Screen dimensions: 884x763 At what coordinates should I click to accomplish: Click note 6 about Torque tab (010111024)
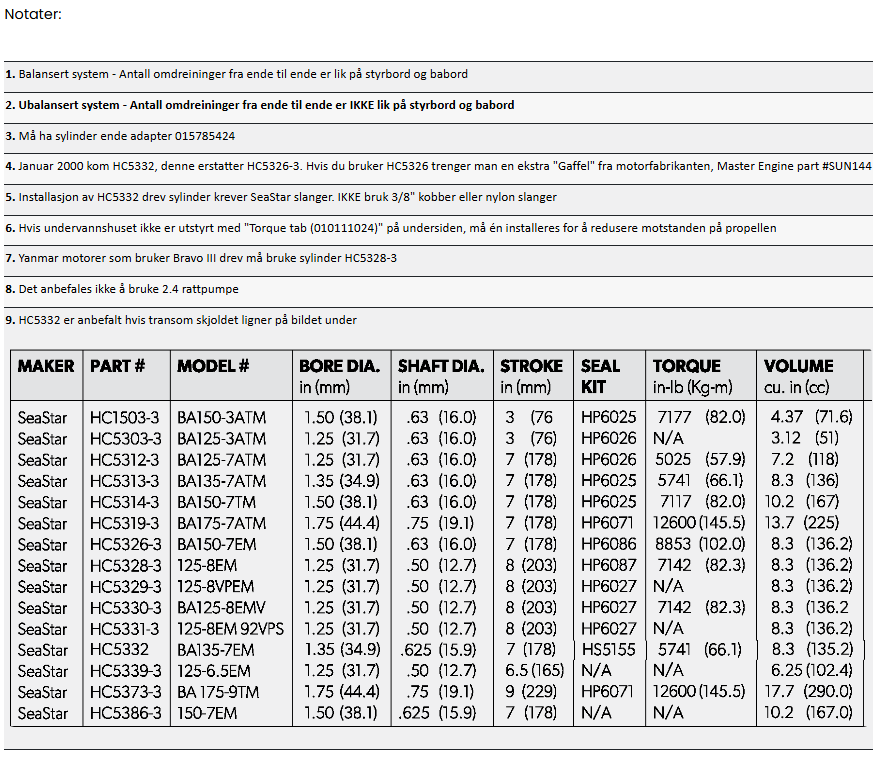391,228
